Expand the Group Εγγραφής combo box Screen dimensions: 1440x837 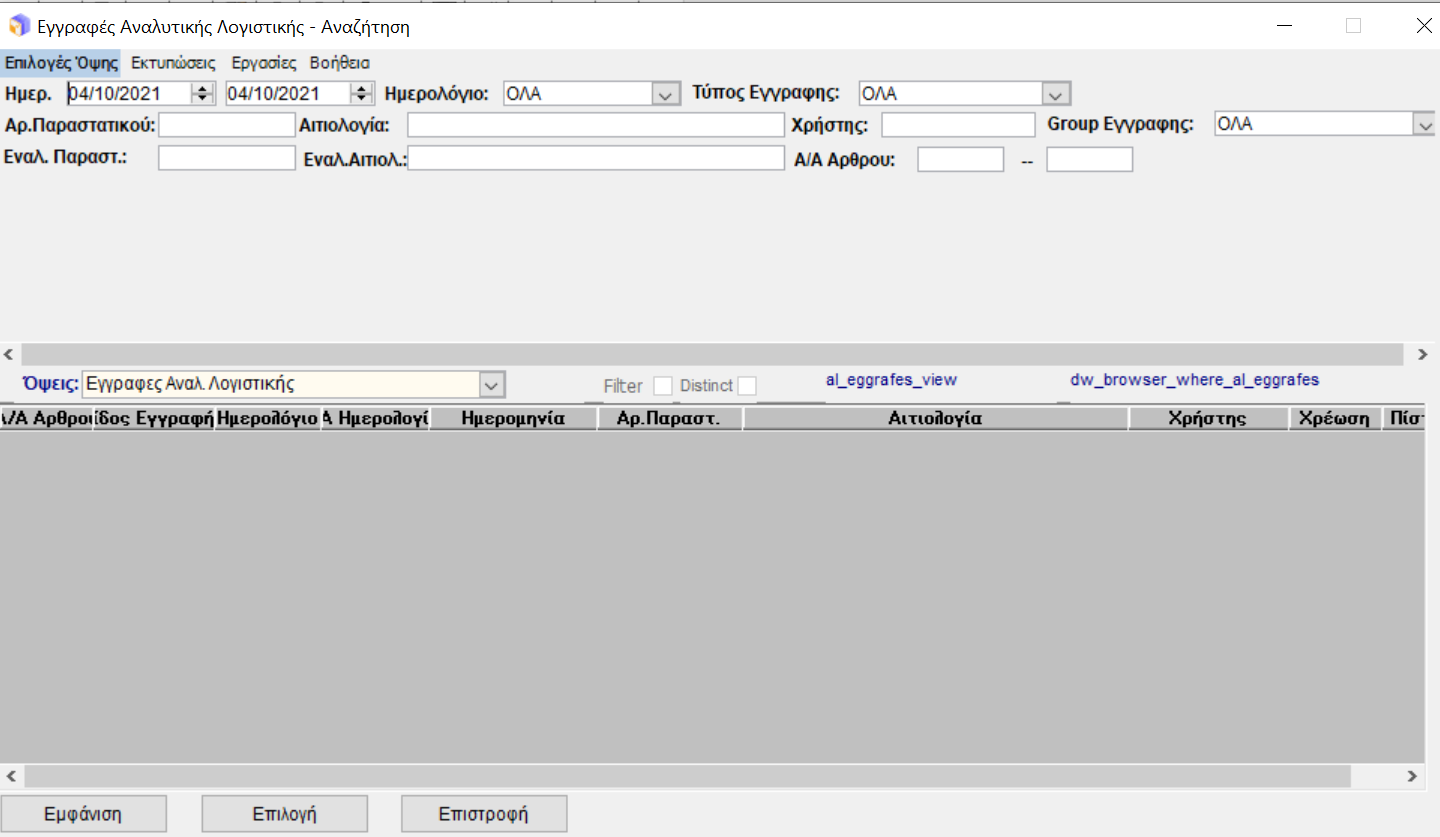pos(1424,124)
